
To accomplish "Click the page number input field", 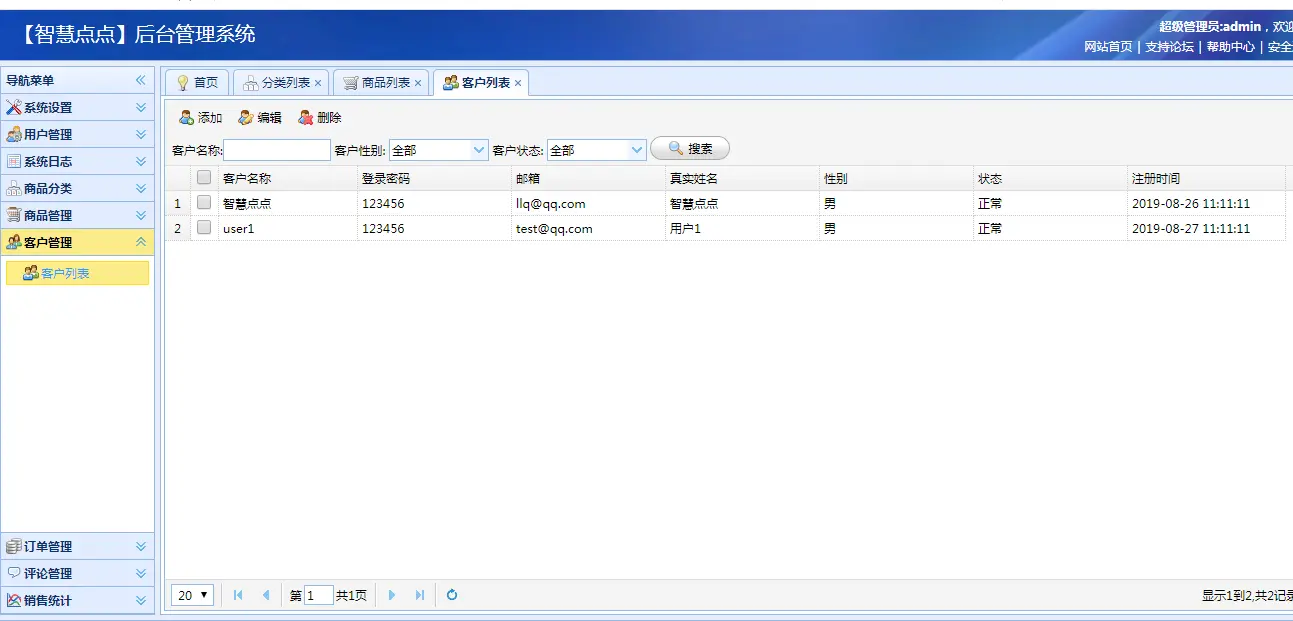I will coord(319,595).
